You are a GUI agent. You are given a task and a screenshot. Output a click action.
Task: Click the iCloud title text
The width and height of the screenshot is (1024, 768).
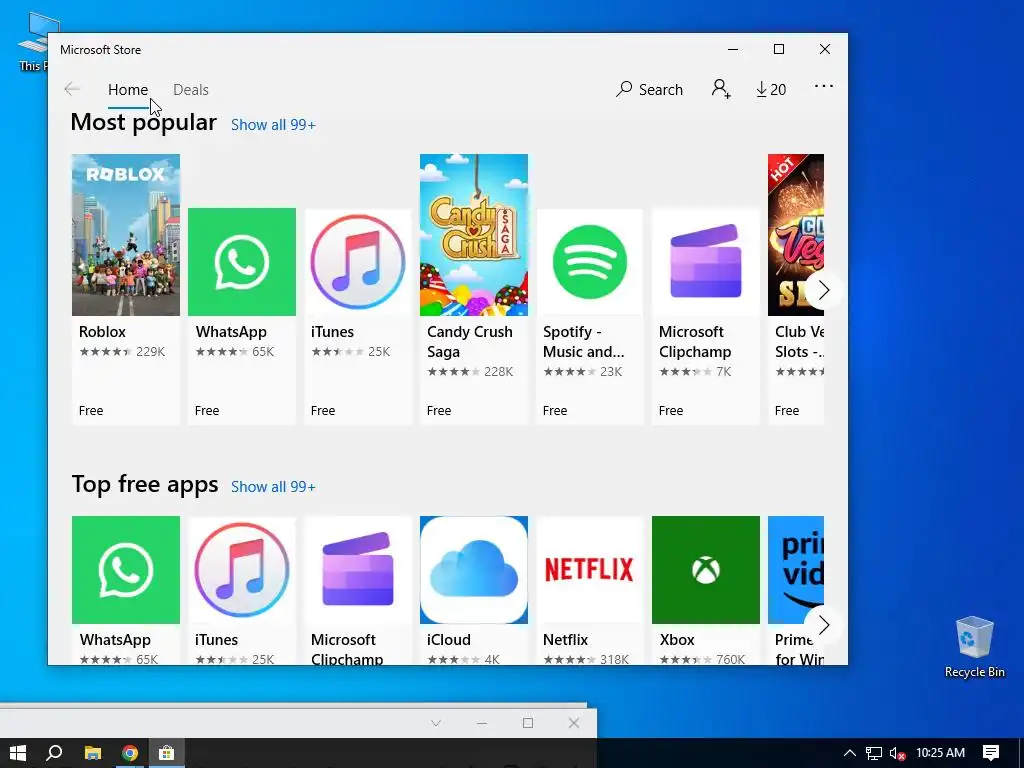tap(449, 640)
